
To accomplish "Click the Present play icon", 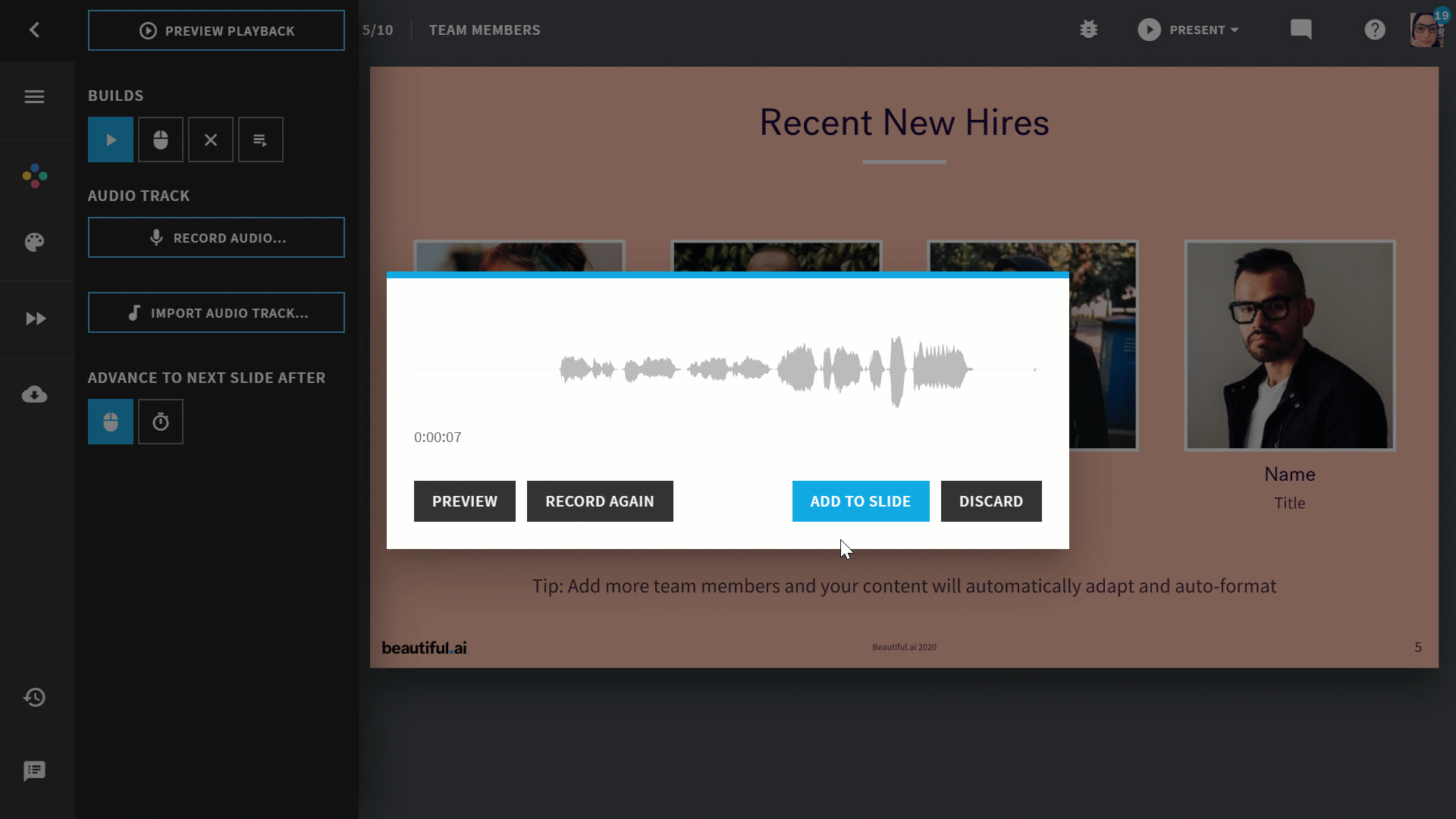I will [x=1149, y=30].
